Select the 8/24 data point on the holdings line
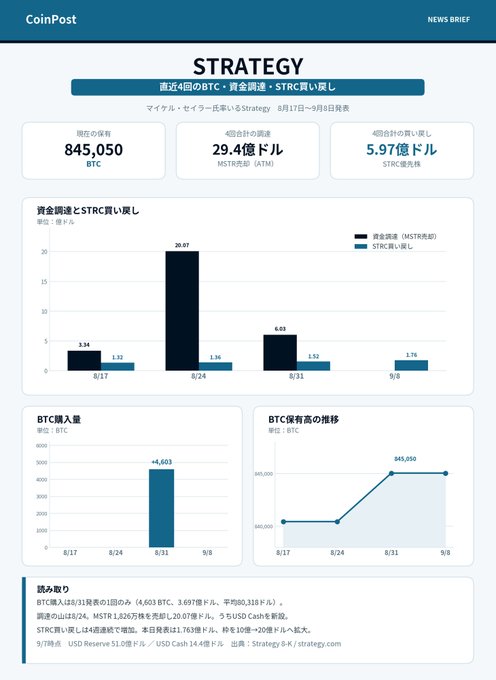The image size is (496, 680). tap(337, 522)
